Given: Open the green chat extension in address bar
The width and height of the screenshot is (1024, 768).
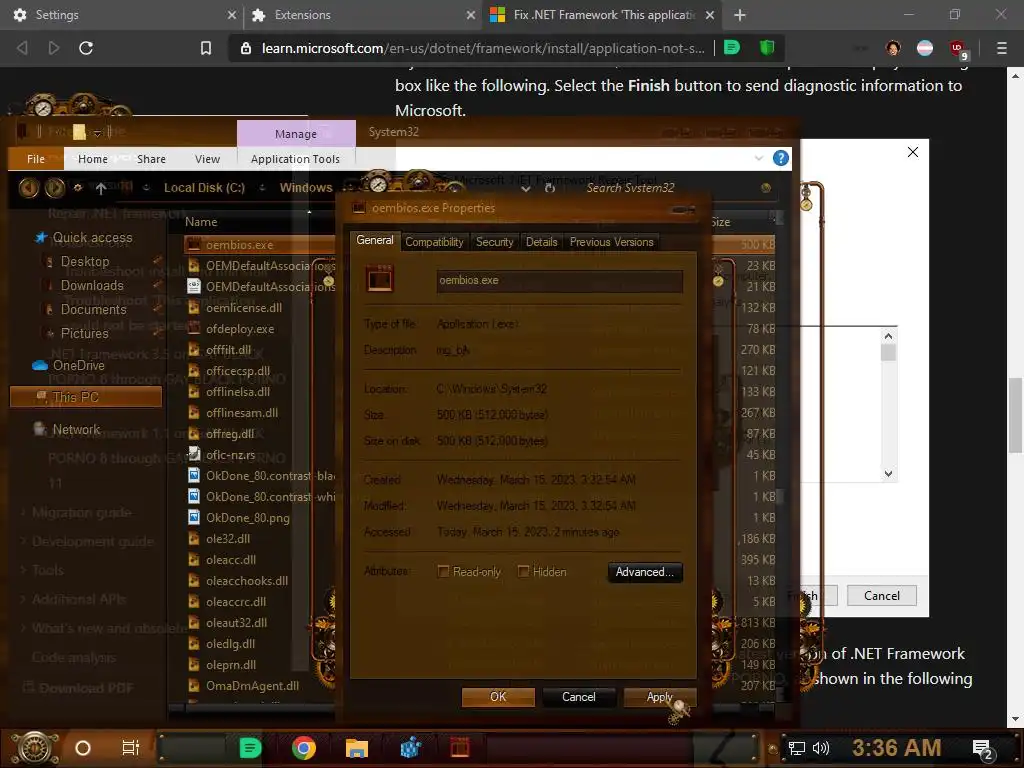Looking at the screenshot, I should pos(732,48).
